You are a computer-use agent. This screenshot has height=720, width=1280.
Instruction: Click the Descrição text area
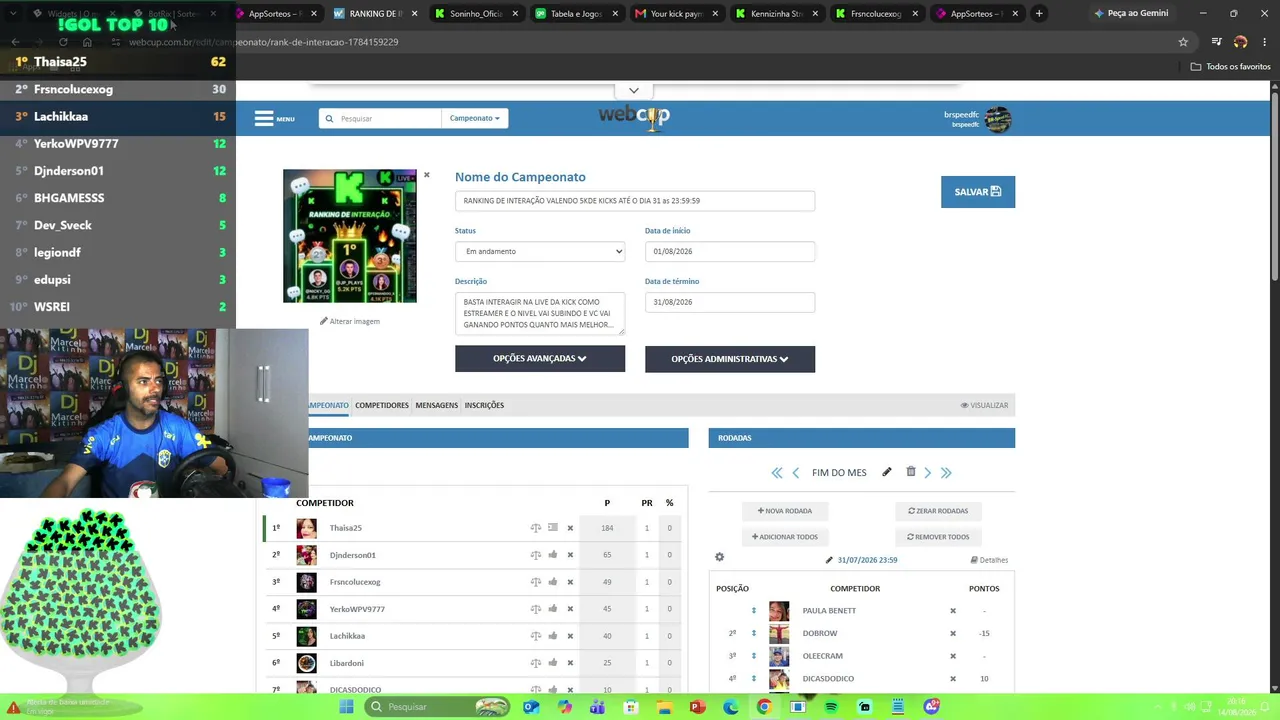540,313
